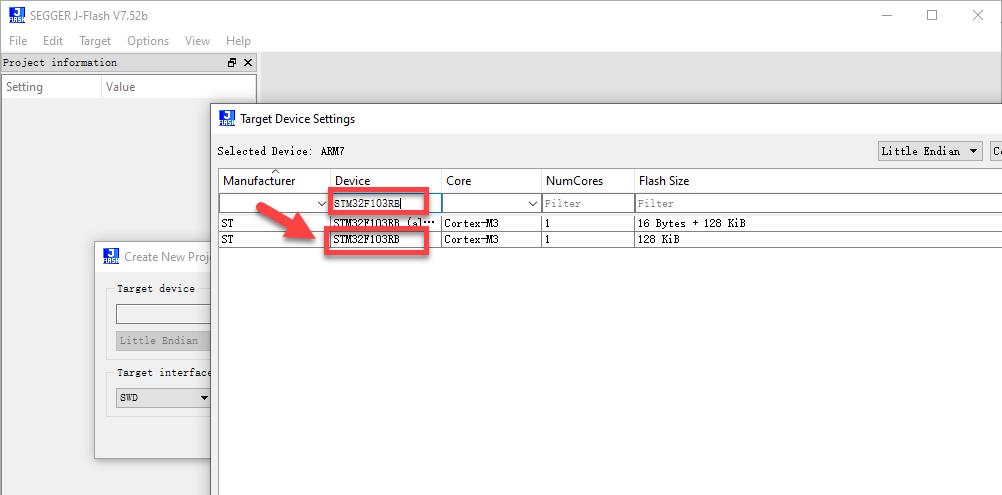
Task: Sort by the NumCores column header
Action: [588, 181]
